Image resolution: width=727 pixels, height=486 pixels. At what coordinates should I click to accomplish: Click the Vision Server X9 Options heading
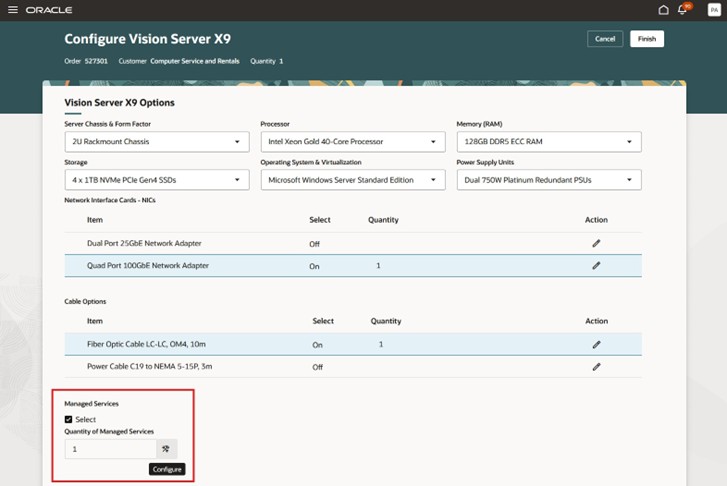[120, 103]
